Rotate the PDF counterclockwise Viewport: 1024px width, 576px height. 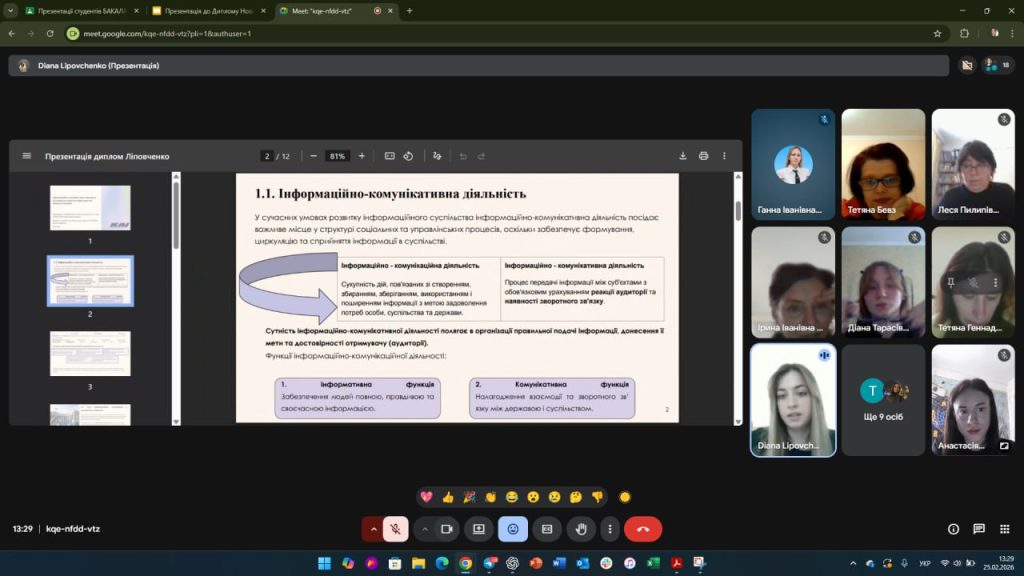tap(408, 156)
